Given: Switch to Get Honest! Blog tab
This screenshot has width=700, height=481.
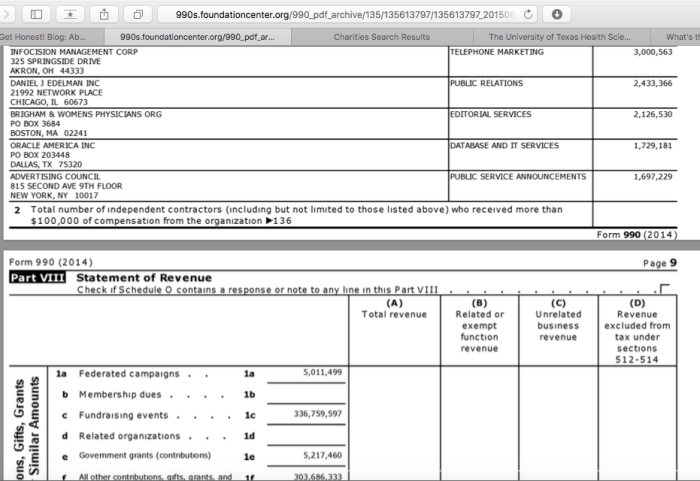Looking at the screenshot, I should pyautogui.click(x=43, y=37).
